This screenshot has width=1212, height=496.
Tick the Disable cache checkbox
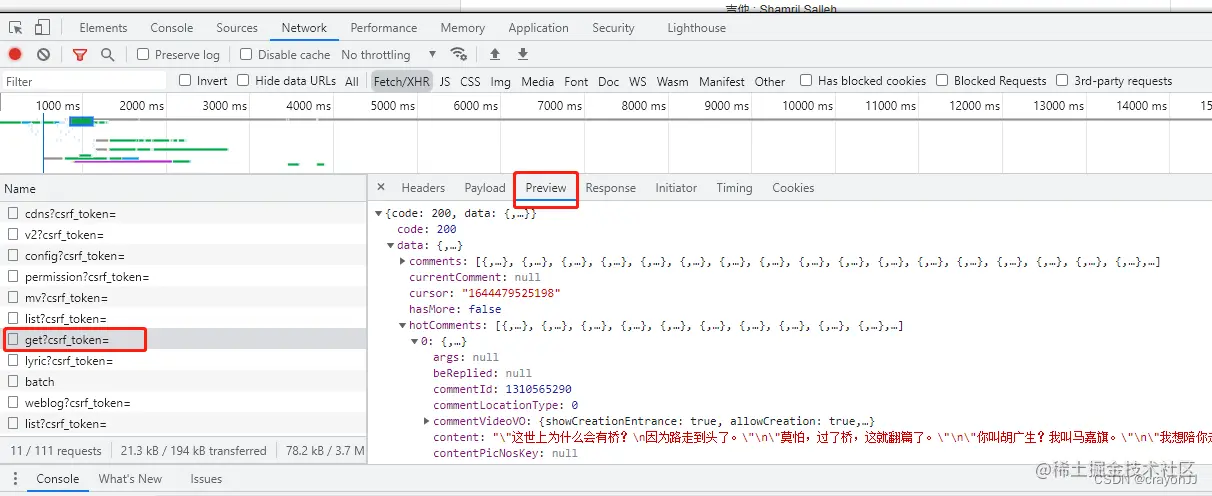click(246, 54)
